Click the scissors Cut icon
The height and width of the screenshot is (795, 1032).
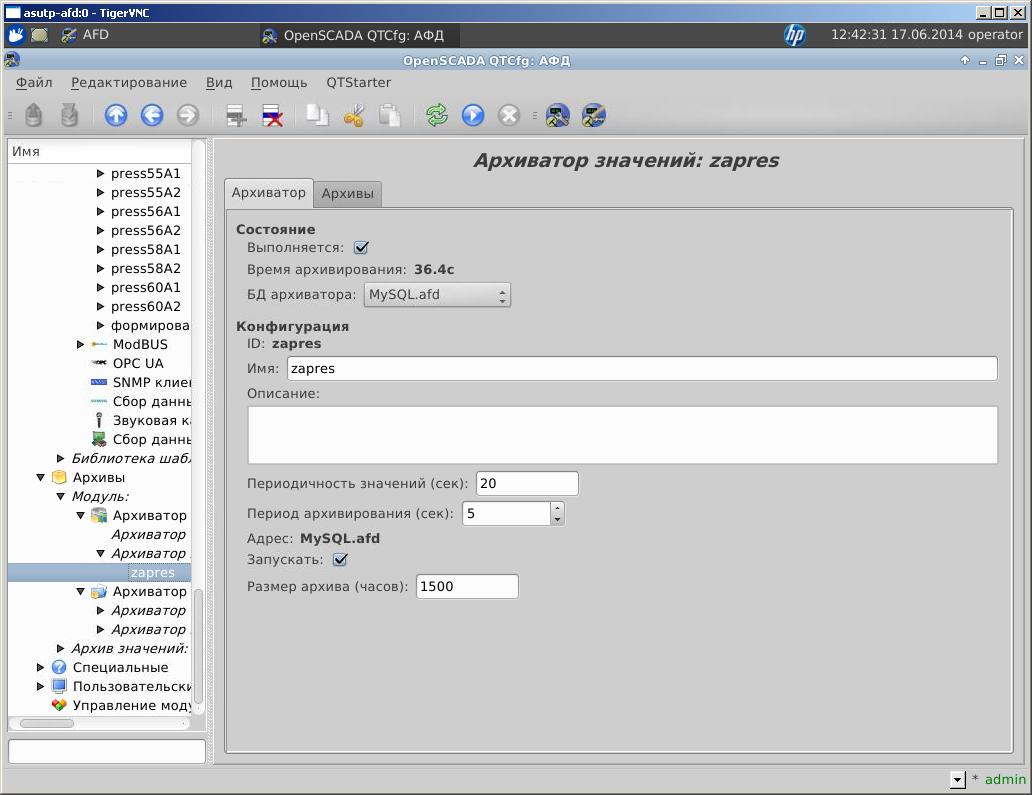click(x=353, y=116)
